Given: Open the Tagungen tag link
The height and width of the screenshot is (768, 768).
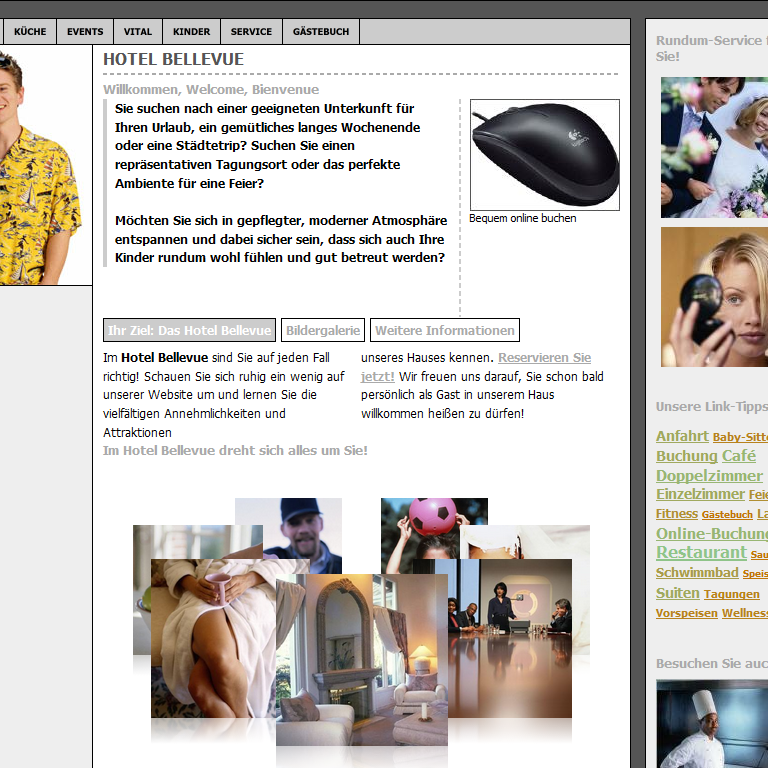Looking at the screenshot, I should pos(731,594).
